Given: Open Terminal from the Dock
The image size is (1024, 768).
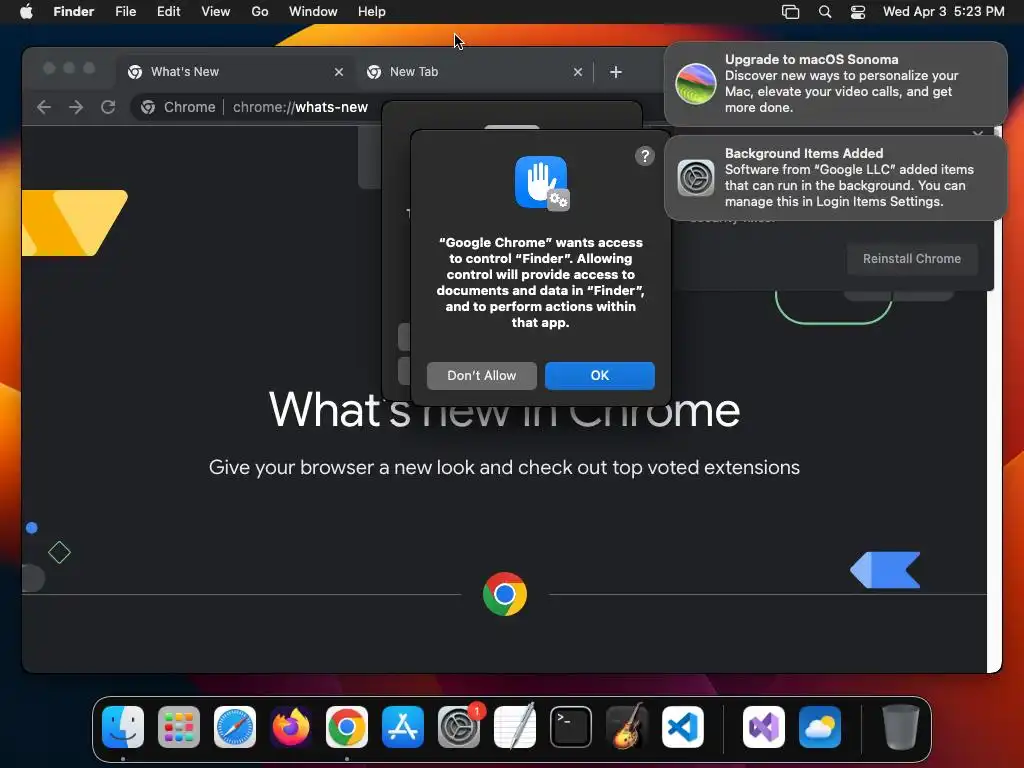Looking at the screenshot, I should 571,727.
